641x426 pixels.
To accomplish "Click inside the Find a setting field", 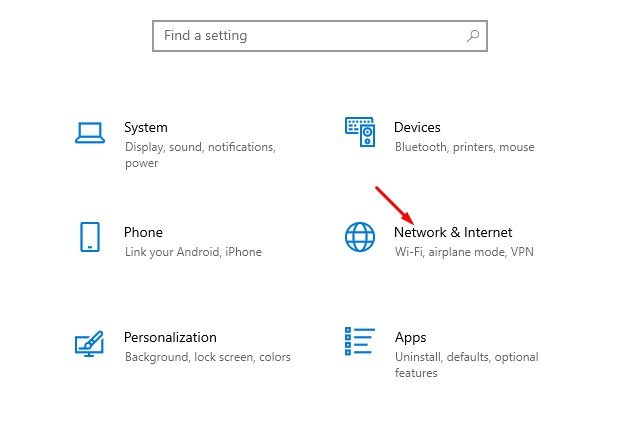I will coord(310,36).
